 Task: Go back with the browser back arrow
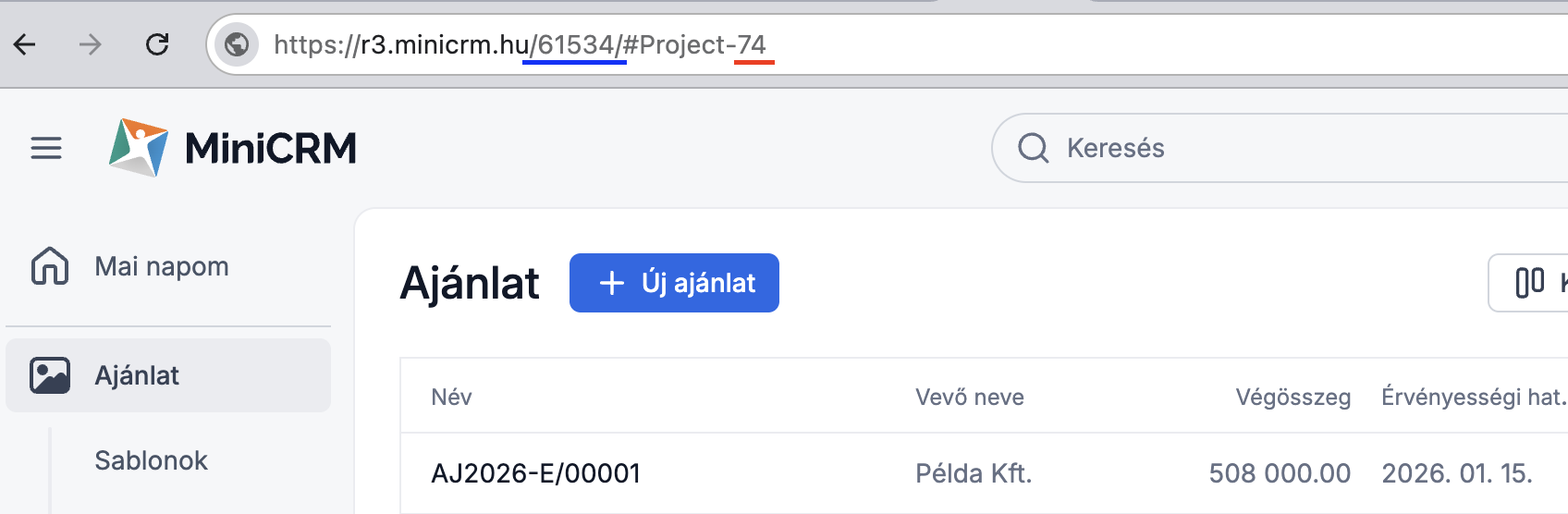(x=25, y=44)
